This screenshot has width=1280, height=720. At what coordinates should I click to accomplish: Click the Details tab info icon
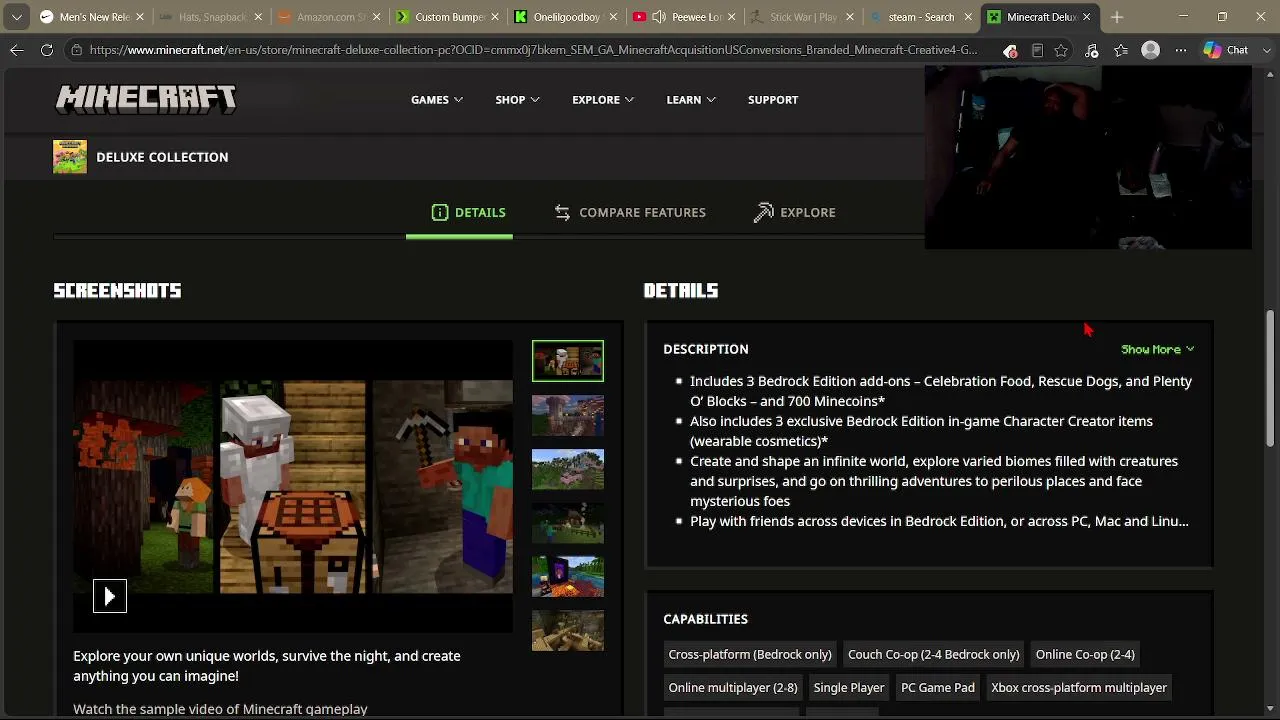[x=440, y=212]
